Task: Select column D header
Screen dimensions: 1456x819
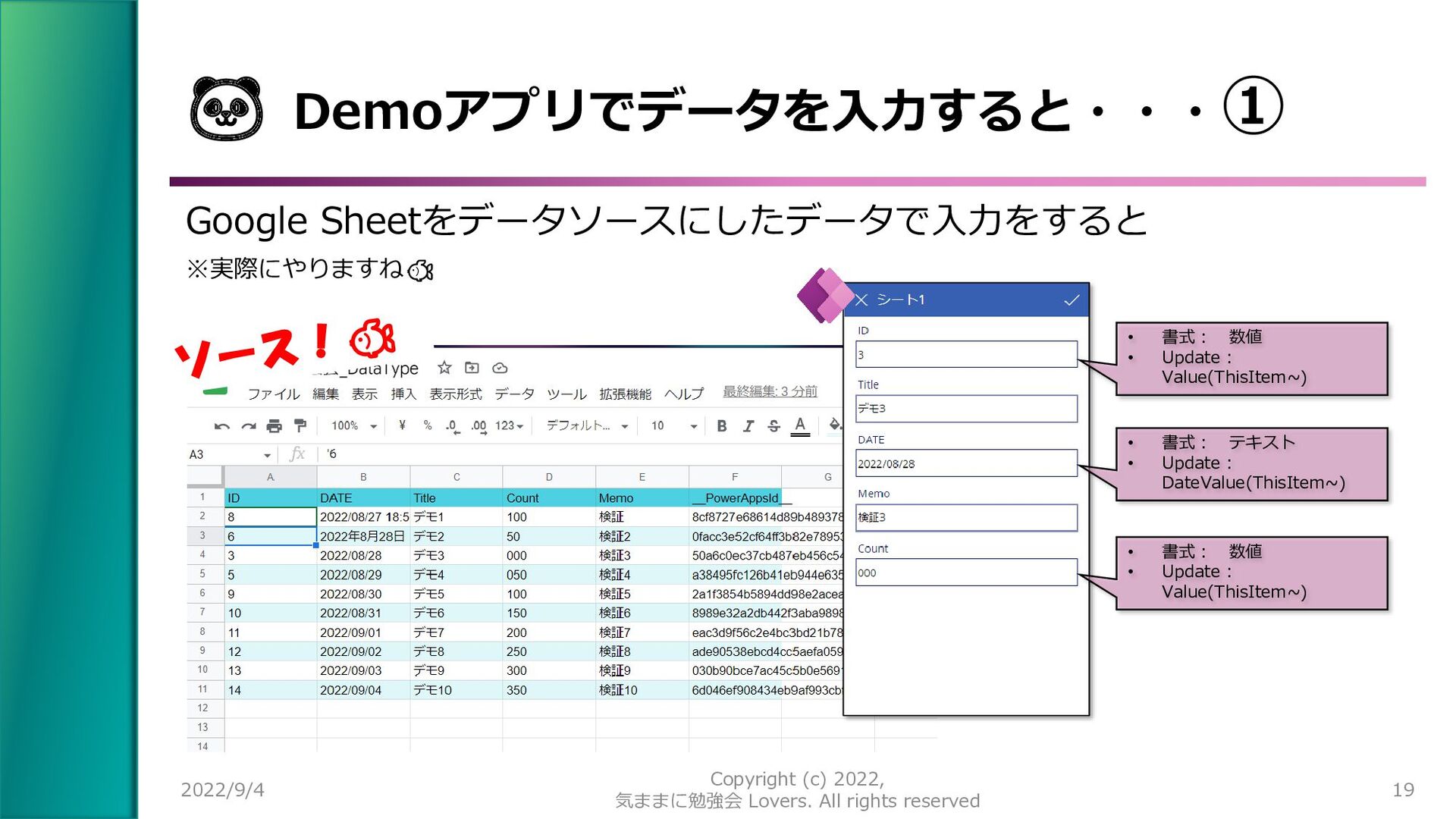Action: (x=549, y=477)
